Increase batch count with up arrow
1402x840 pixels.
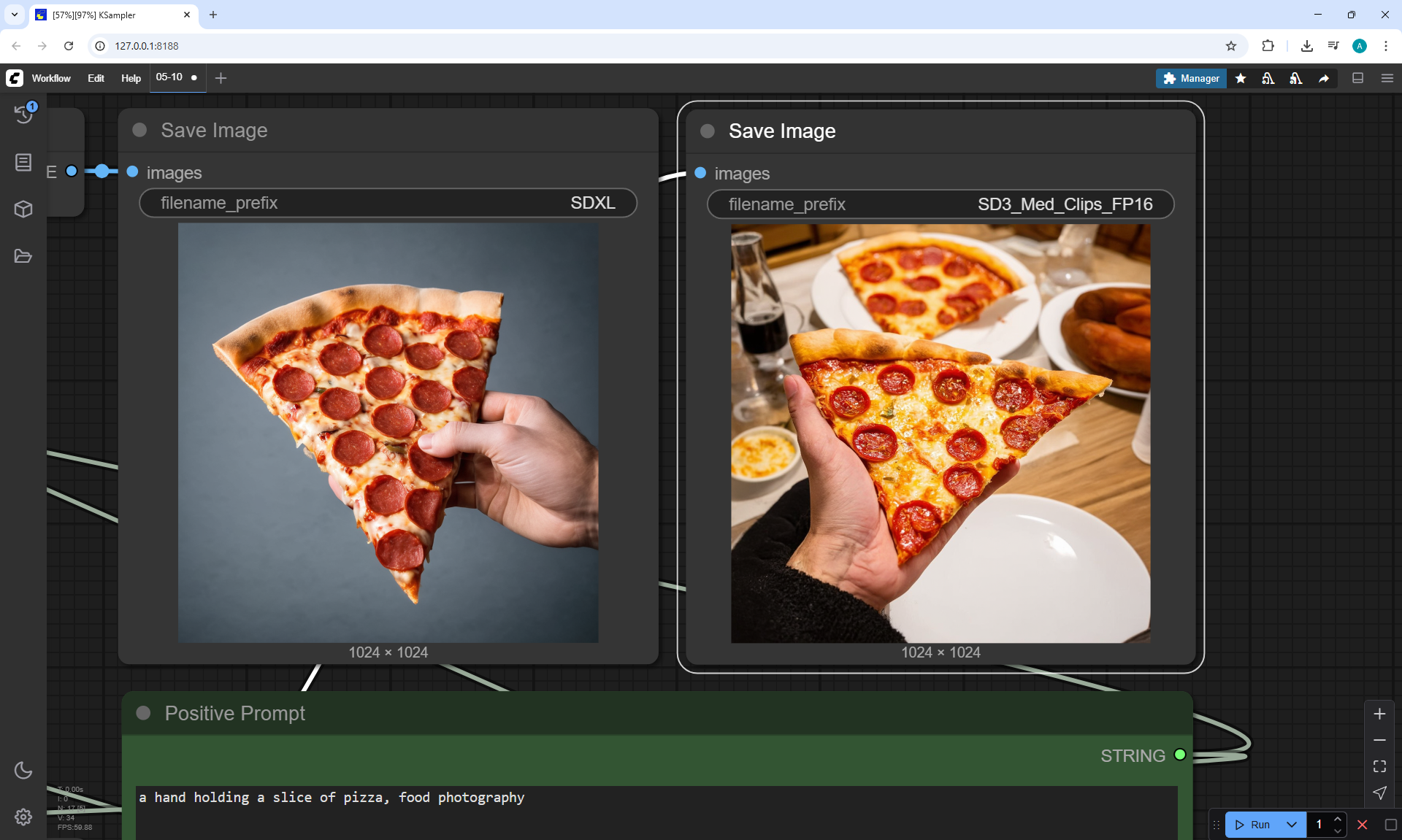point(1338,819)
